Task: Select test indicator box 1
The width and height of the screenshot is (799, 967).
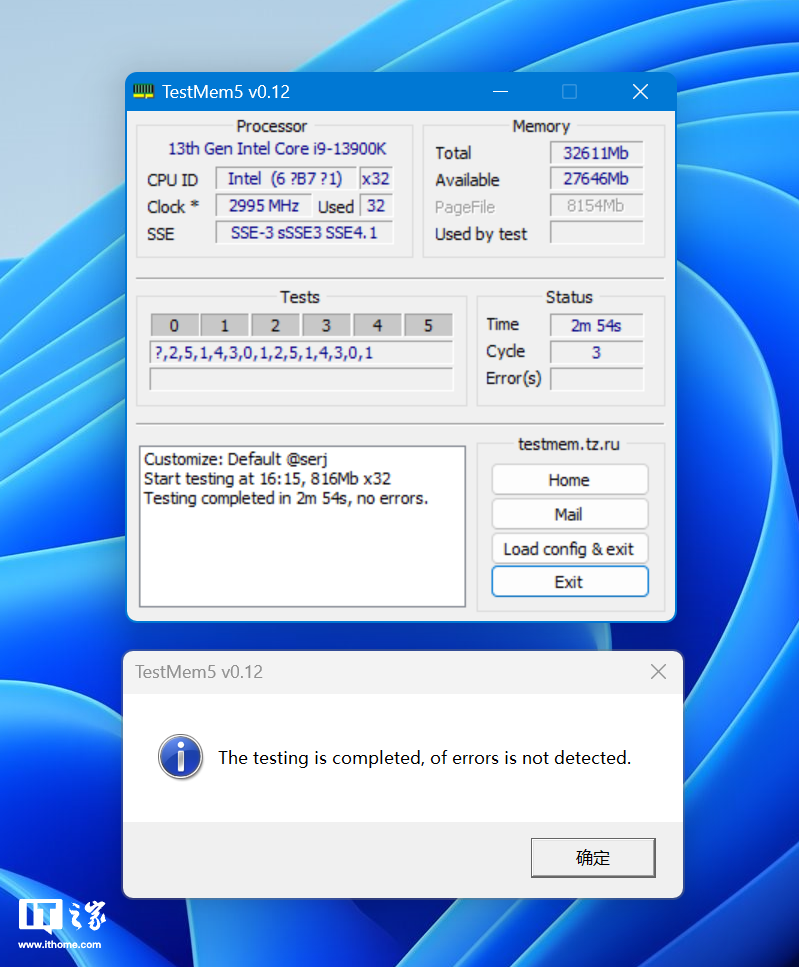Action: (x=225, y=326)
